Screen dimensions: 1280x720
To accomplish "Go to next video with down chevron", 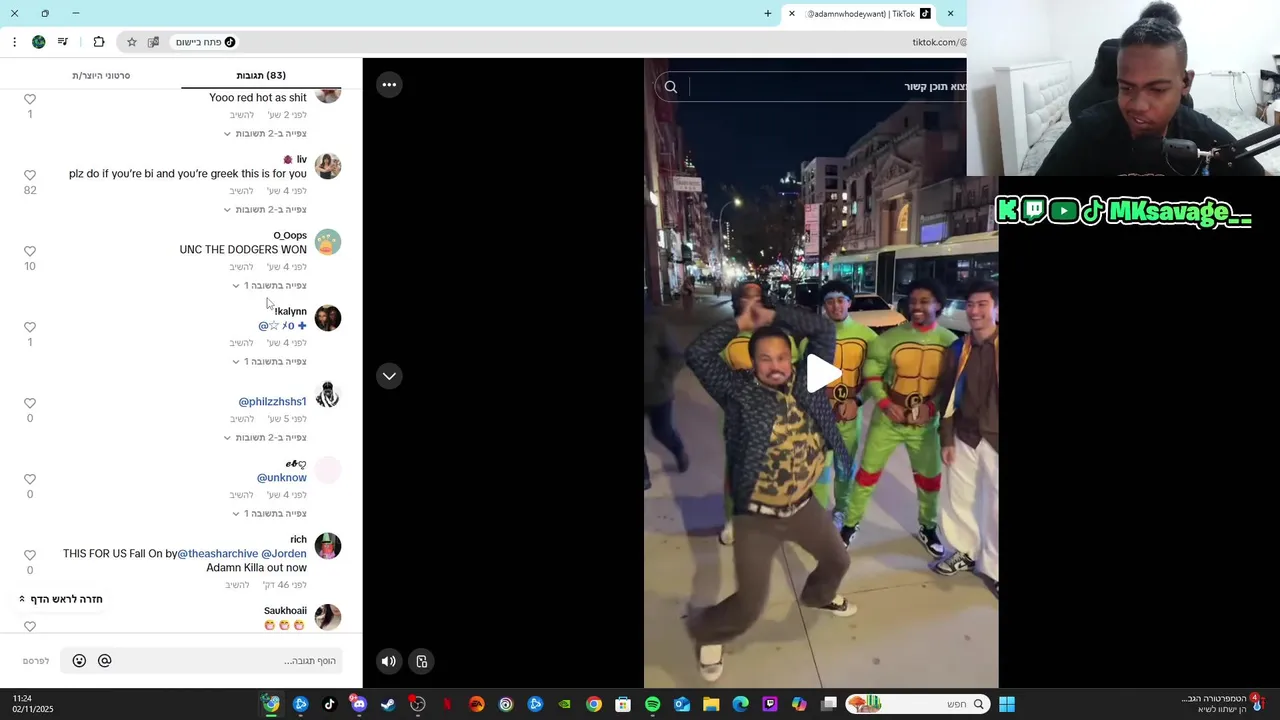I will coord(389,376).
